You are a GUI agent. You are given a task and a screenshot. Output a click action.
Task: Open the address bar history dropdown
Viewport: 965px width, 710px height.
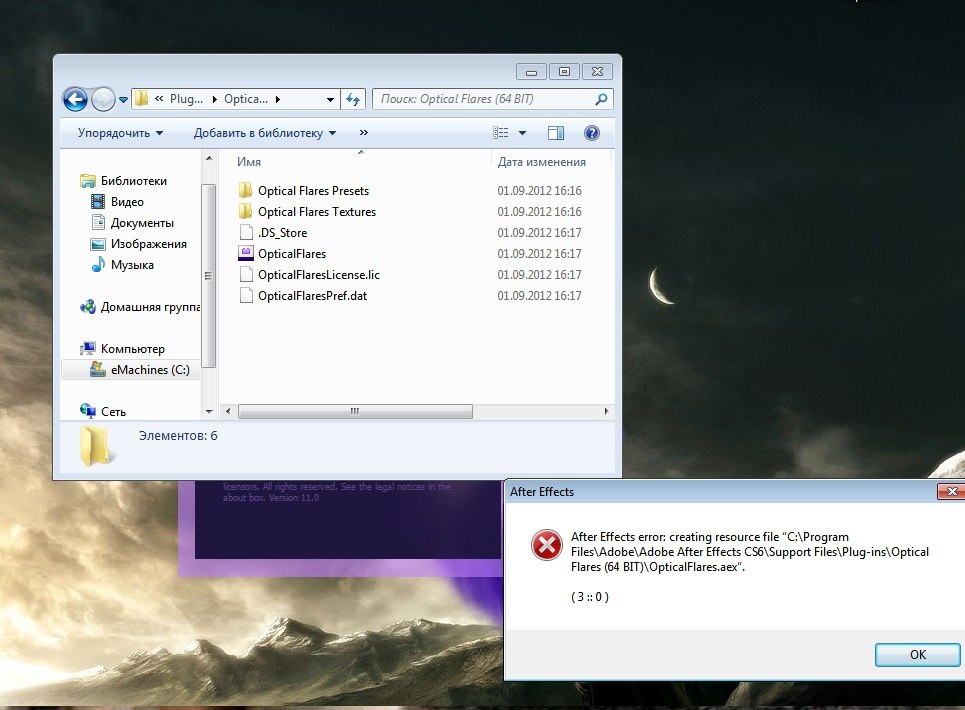[x=330, y=99]
